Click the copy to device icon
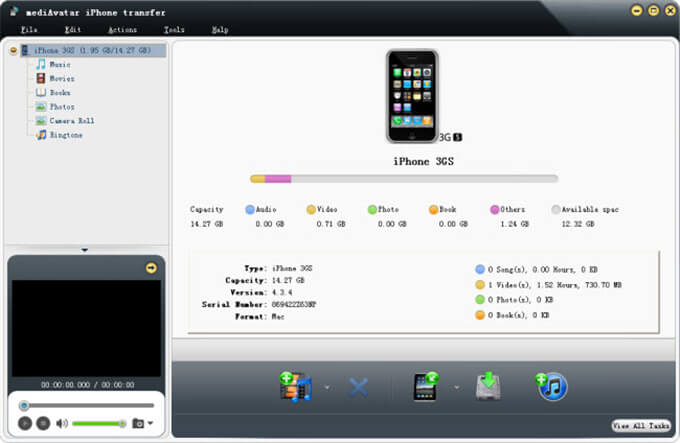The width and height of the screenshot is (680, 443). (425, 386)
